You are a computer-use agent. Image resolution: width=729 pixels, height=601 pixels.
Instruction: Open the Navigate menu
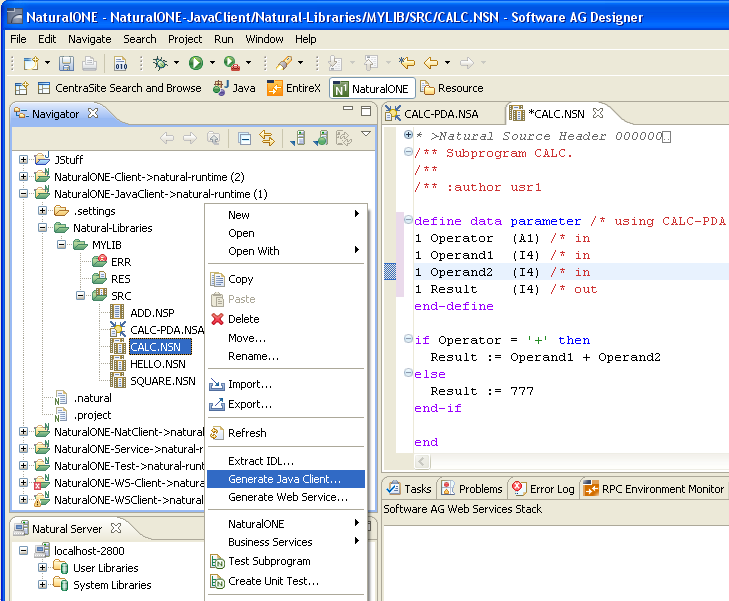tap(90, 39)
